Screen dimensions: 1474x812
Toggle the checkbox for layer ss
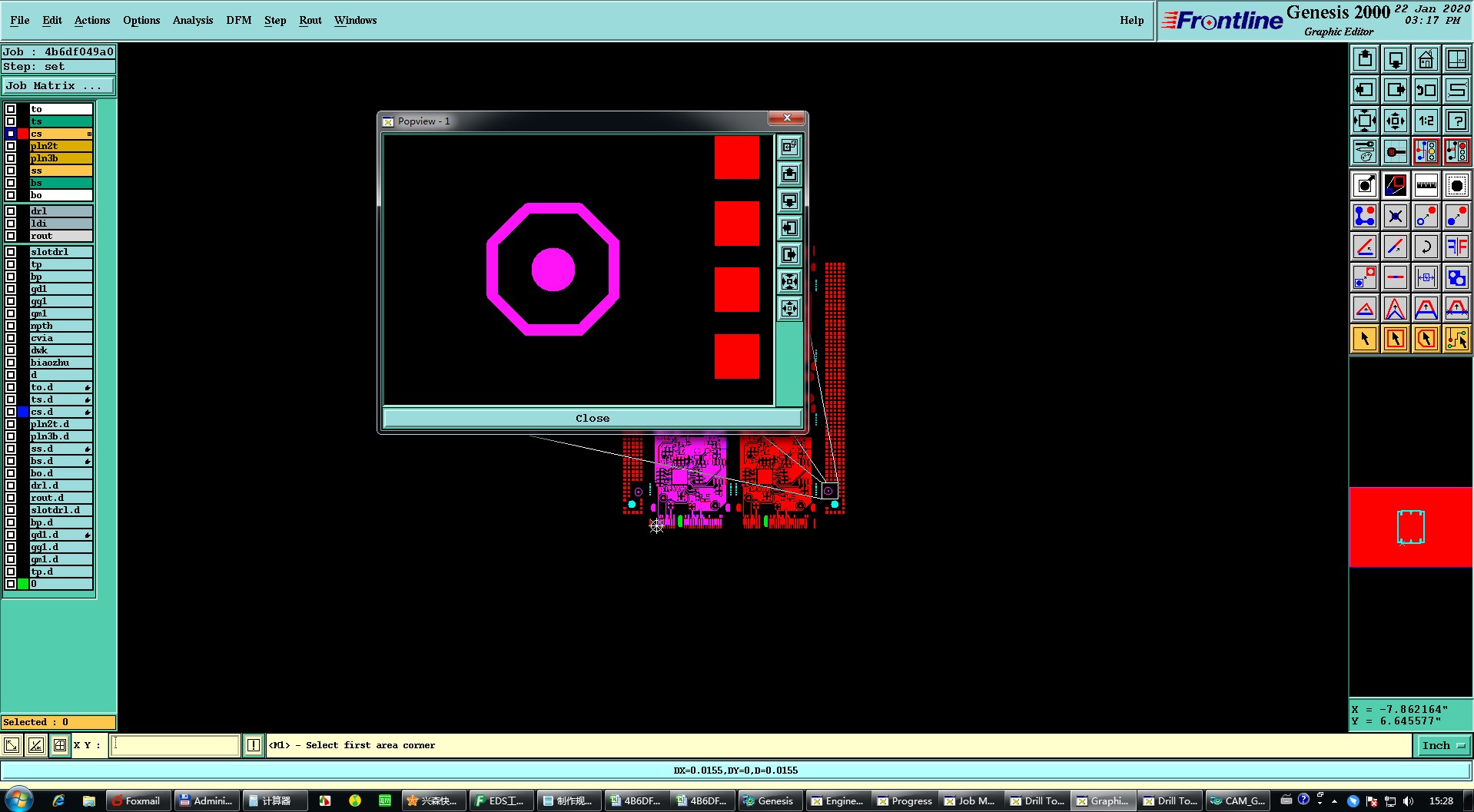tap(11, 171)
